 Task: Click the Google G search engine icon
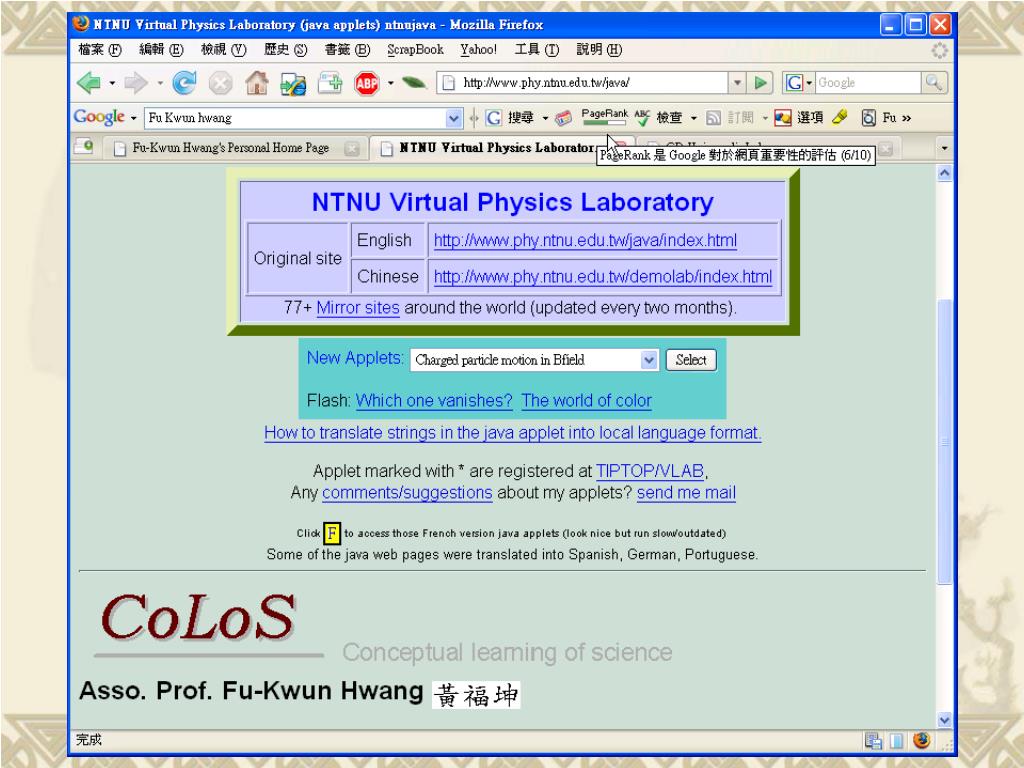794,82
